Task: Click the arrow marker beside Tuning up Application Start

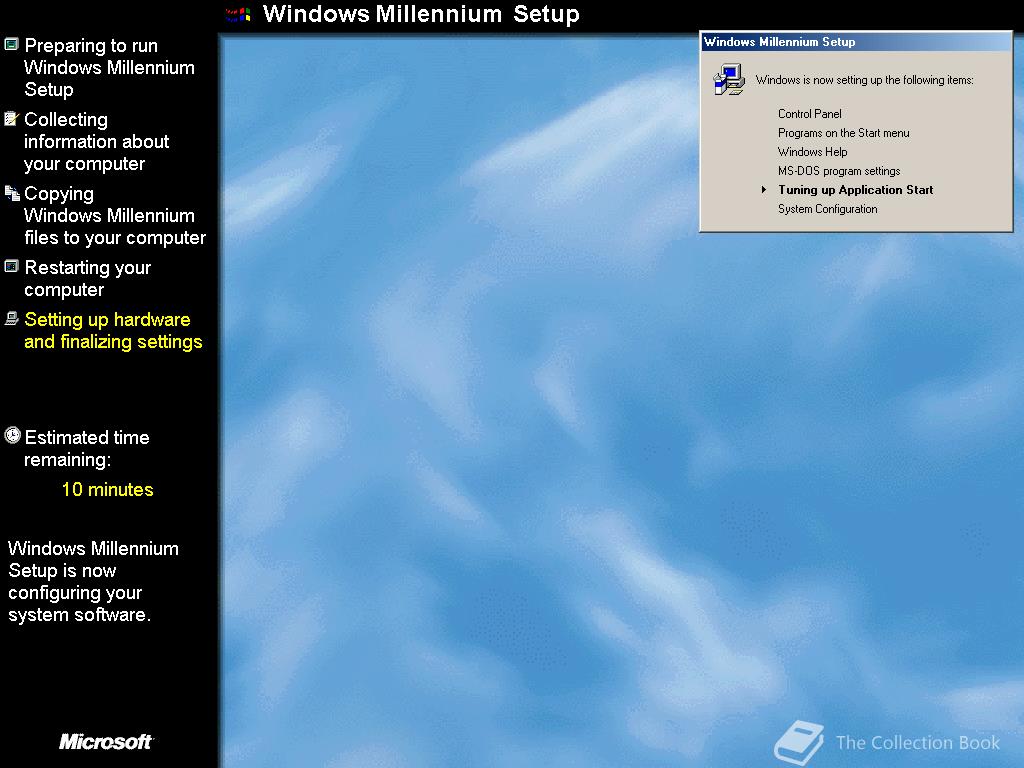Action: click(763, 189)
